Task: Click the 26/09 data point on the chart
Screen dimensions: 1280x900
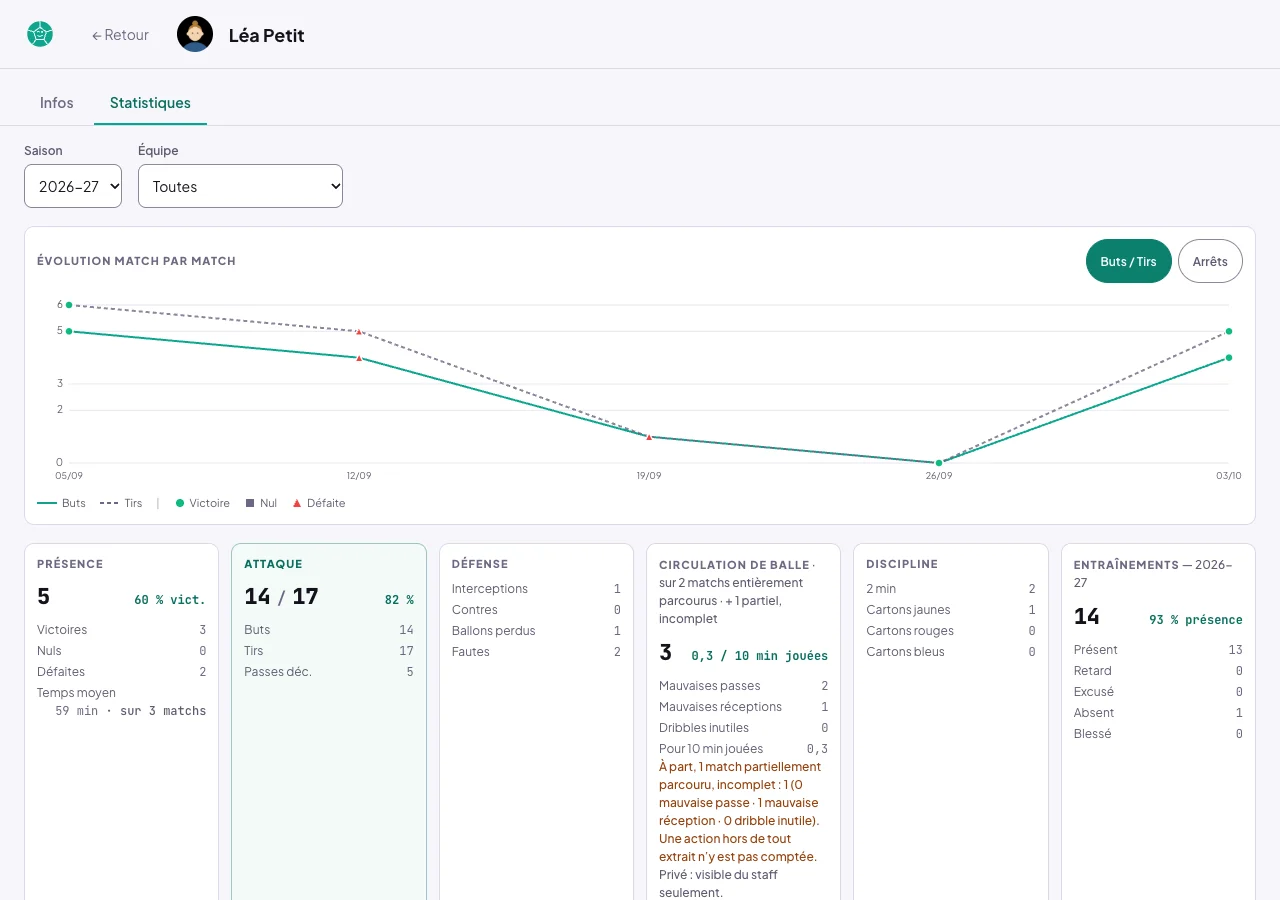Action: (x=939, y=463)
